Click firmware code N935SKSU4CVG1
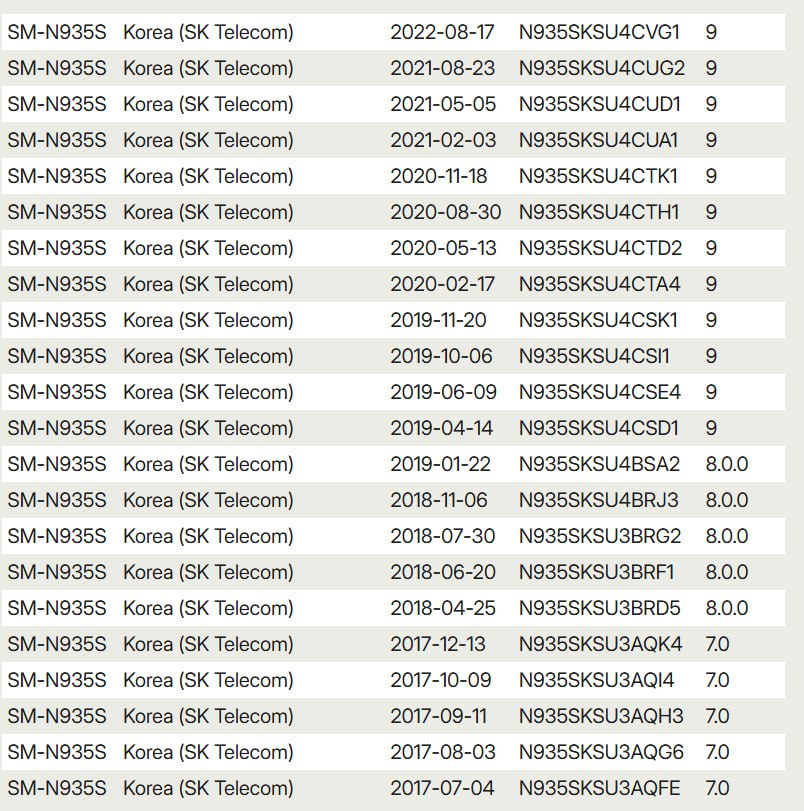The width and height of the screenshot is (804, 811). (x=599, y=32)
